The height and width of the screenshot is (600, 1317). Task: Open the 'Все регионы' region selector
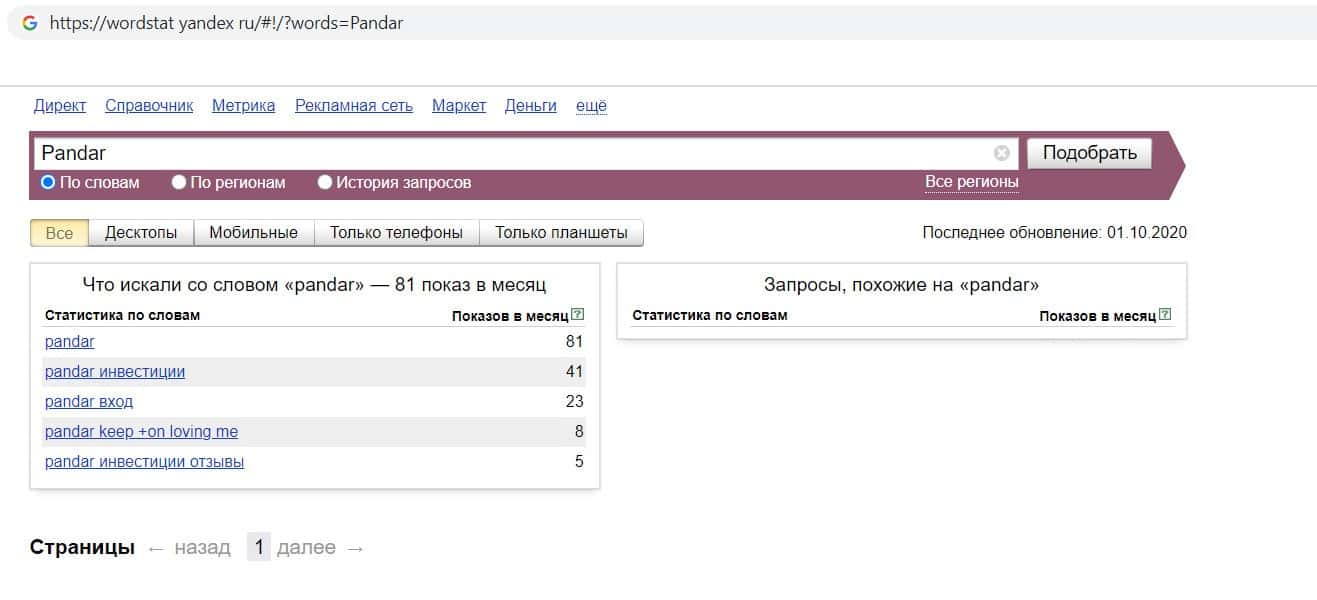pos(972,182)
